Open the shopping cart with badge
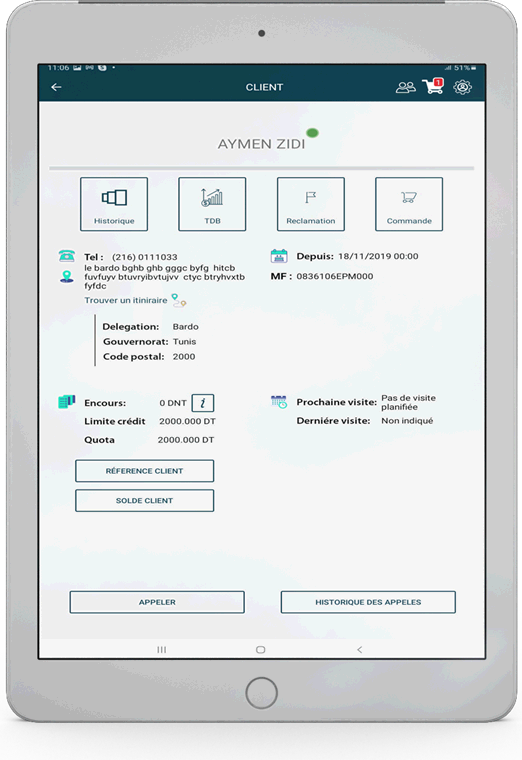Viewport: 522px width, 760px height. pos(433,86)
